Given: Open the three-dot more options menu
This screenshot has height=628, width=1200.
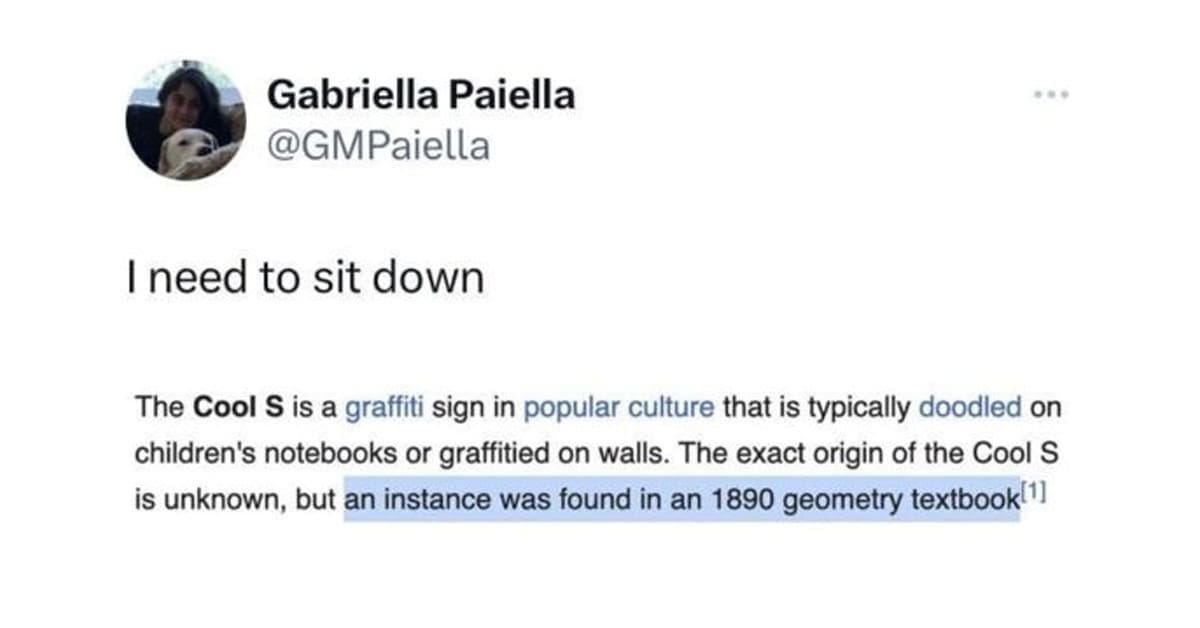Looking at the screenshot, I should [1052, 96].
